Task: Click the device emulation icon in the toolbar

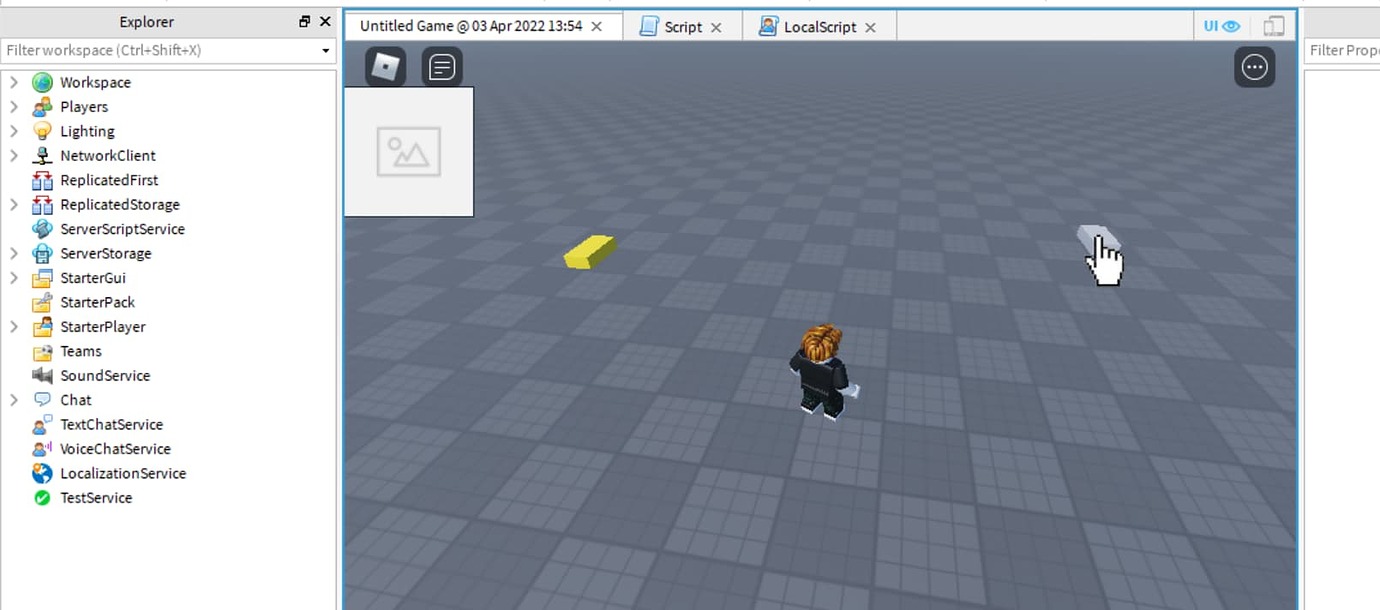Action: [1272, 25]
